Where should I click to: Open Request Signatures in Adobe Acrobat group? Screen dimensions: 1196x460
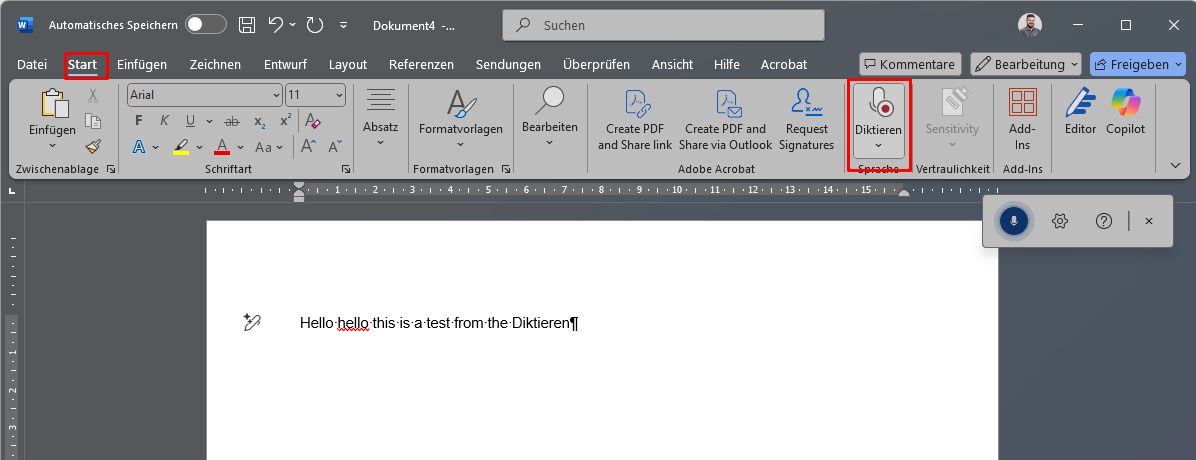click(x=806, y=120)
